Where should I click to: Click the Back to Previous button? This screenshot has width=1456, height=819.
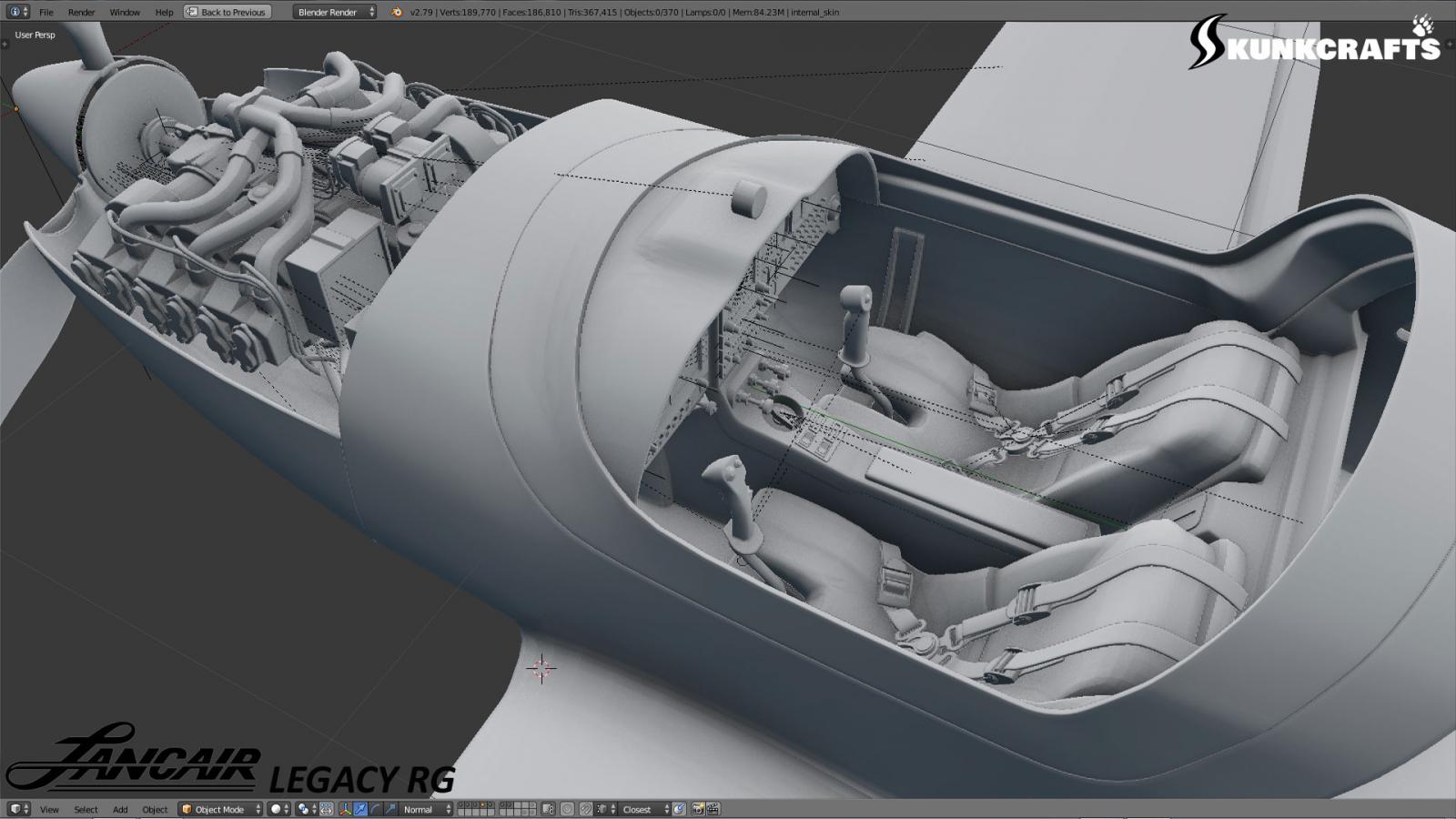coord(227,12)
